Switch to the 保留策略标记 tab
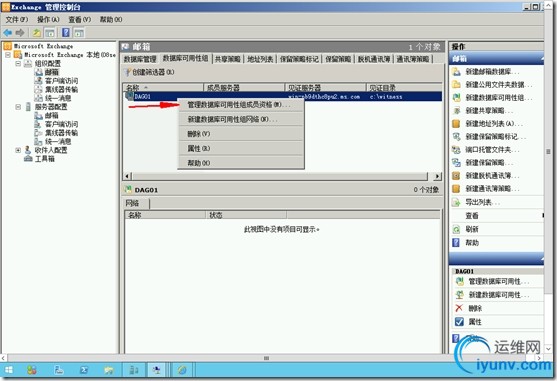This screenshot has width=557, height=381. [x=299, y=59]
